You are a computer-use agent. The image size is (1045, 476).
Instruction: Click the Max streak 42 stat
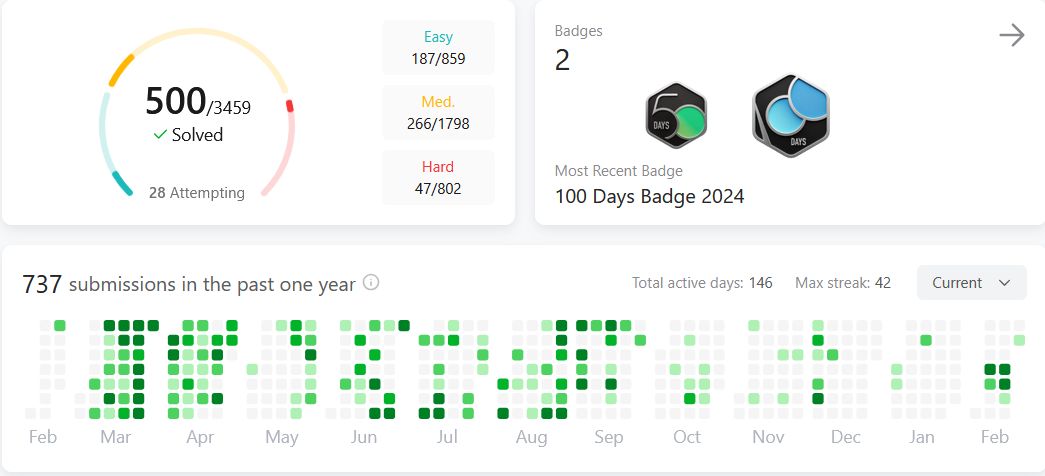click(843, 283)
